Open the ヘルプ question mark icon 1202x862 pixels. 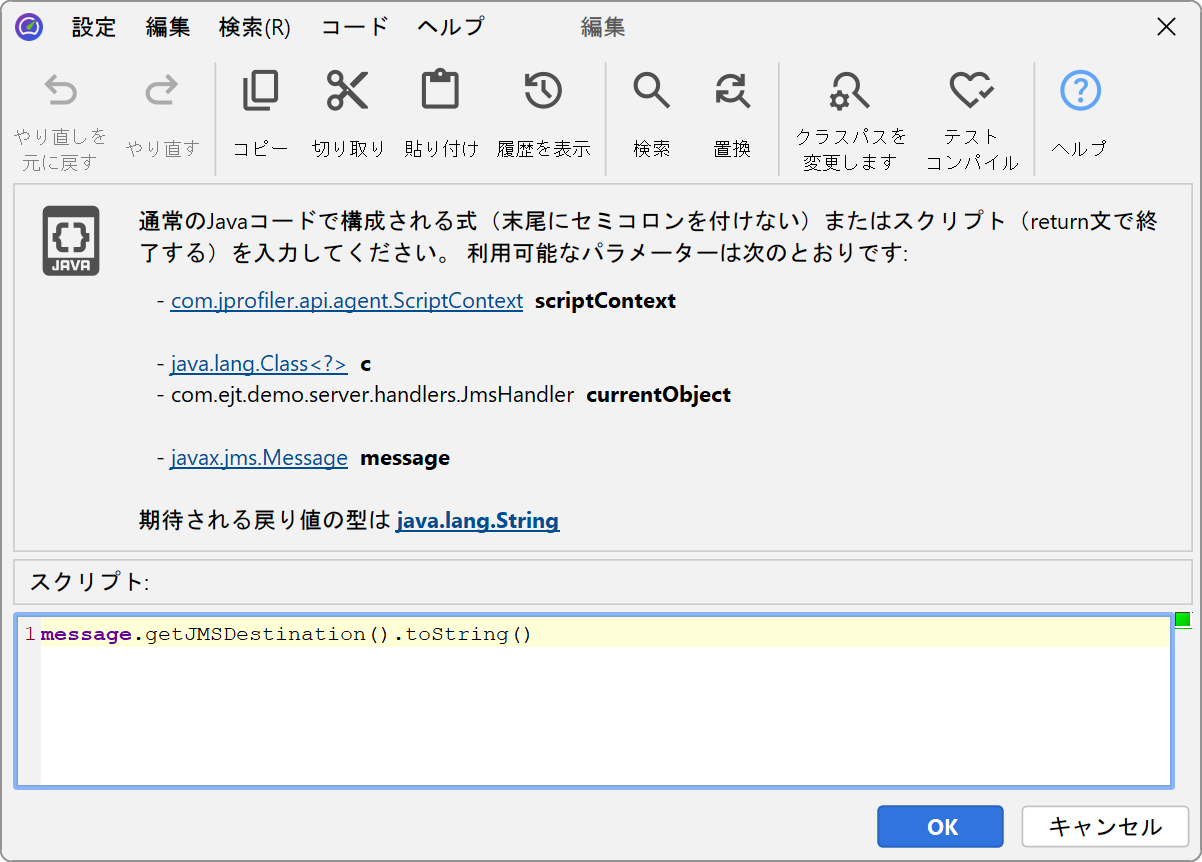[x=1079, y=92]
